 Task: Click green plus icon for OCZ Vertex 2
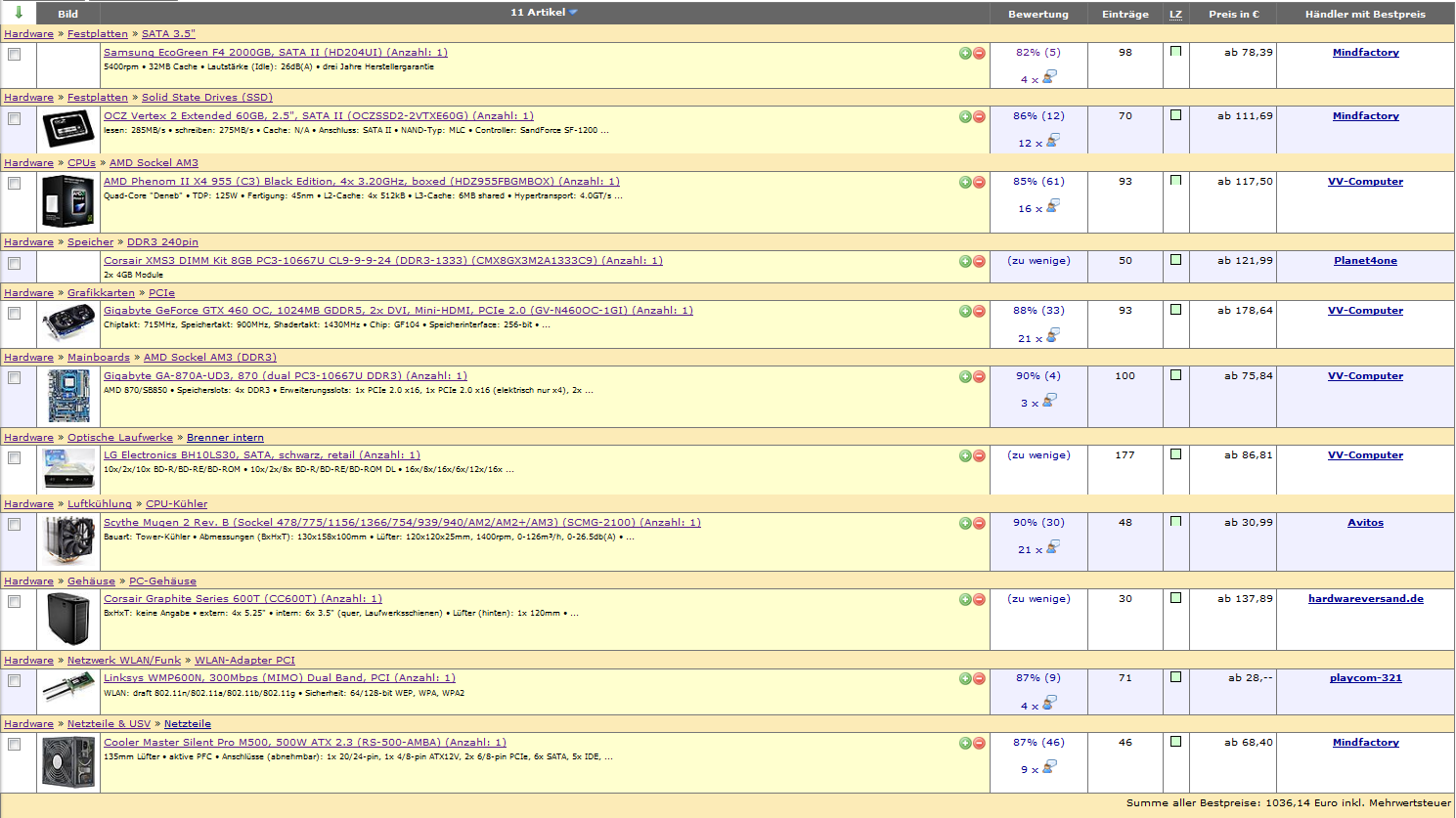[965, 116]
